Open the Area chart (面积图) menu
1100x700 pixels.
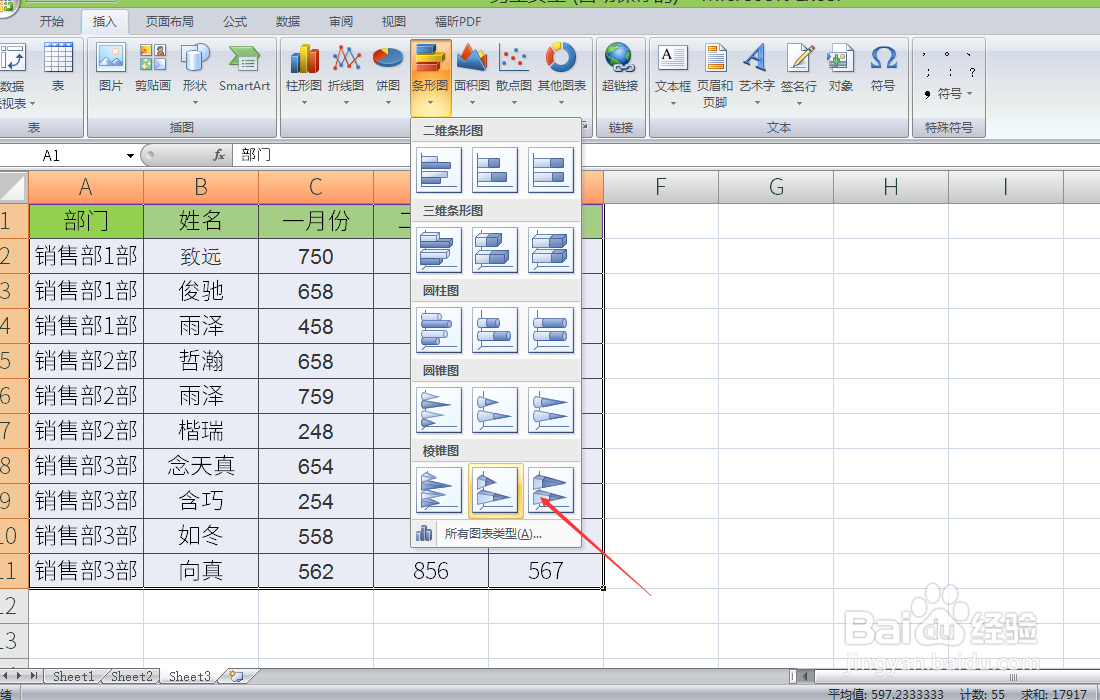[x=472, y=74]
